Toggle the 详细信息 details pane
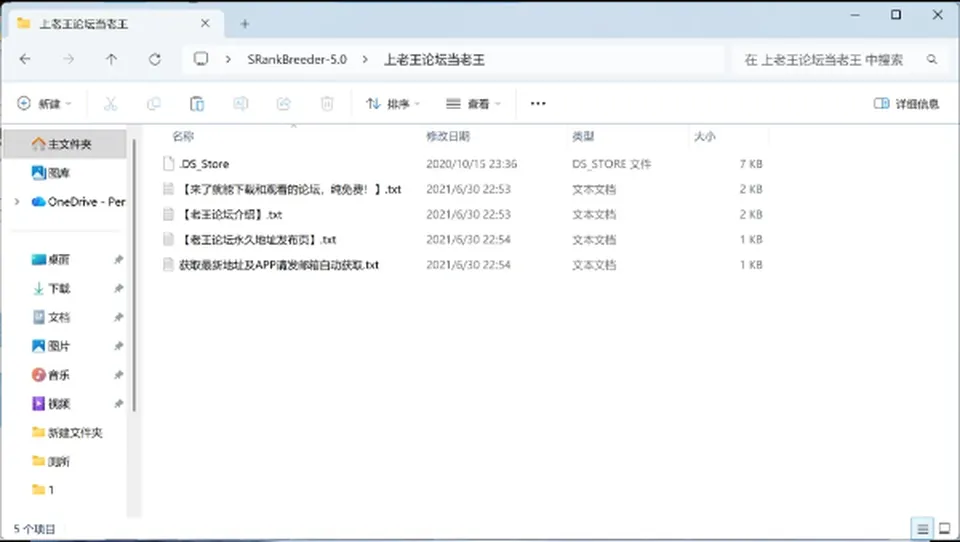The image size is (960, 542). tap(906, 104)
